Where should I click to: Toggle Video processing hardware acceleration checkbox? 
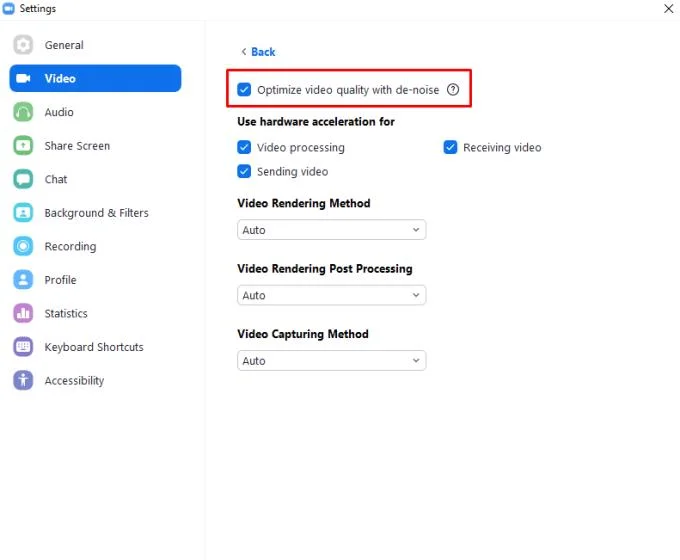point(244,147)
